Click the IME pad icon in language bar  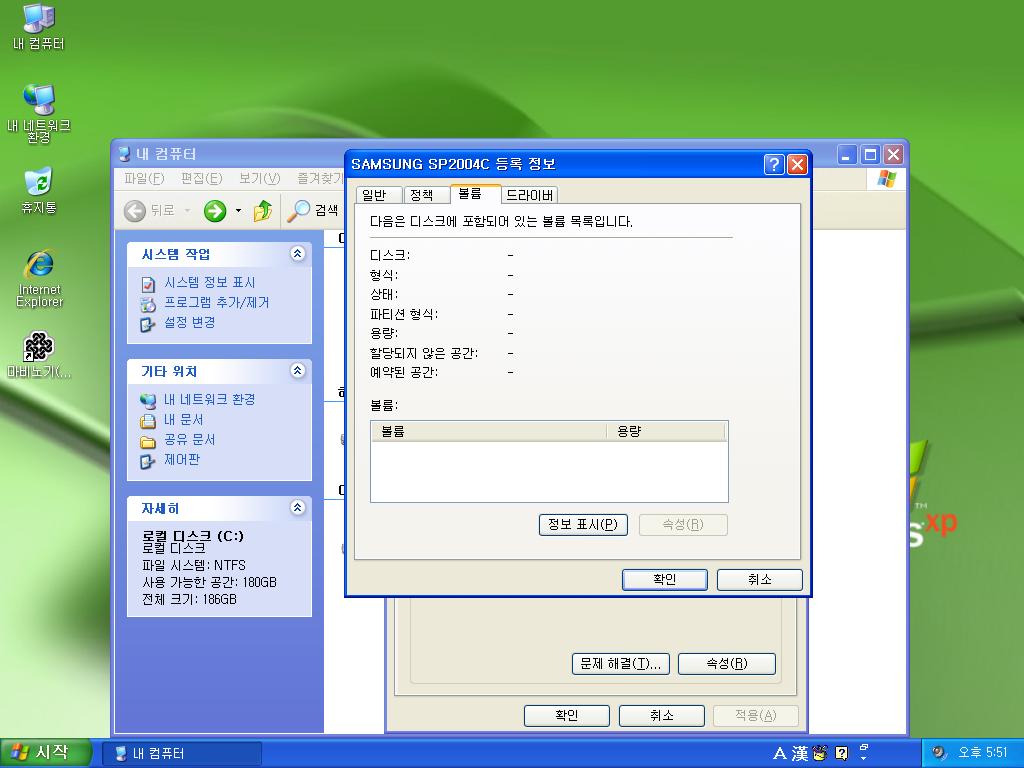820,754
